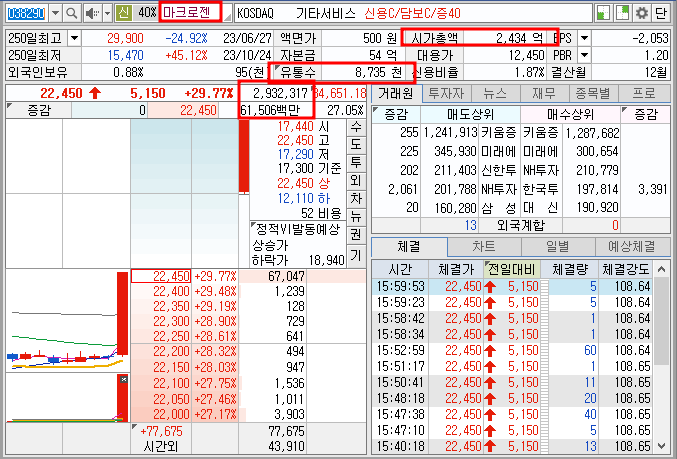Open the dropdown arrow next to speaker
Viewport: 677px width, 459px height.
pos(108,13)
